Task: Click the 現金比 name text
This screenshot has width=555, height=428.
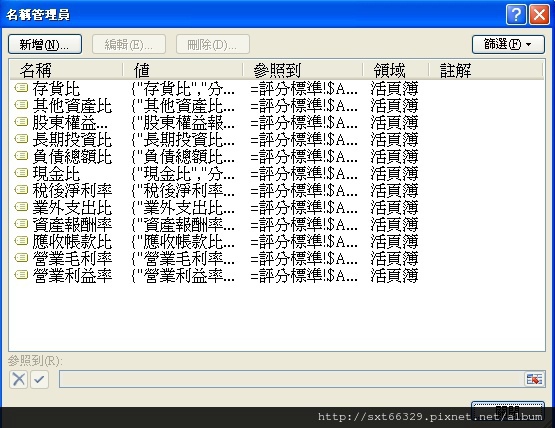Action: (56, 173)
